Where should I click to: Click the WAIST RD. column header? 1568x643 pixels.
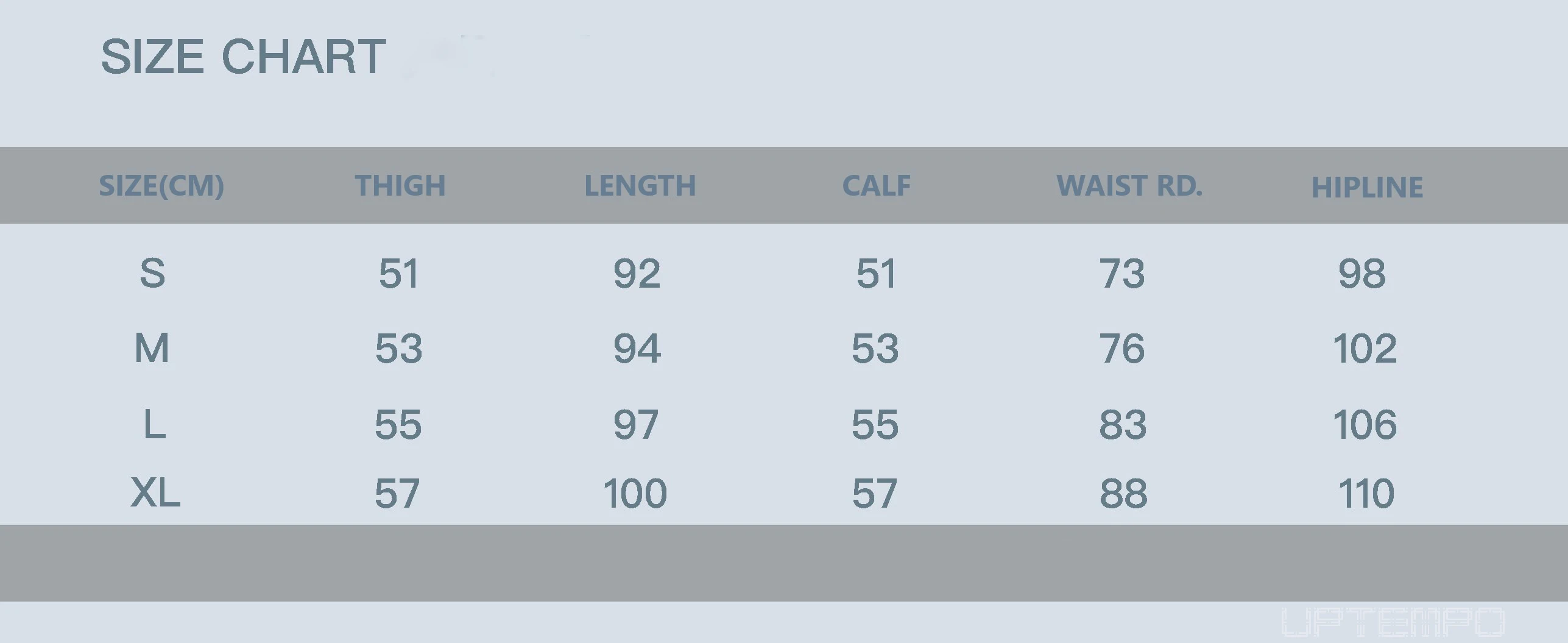click(x=1129, y=186)
